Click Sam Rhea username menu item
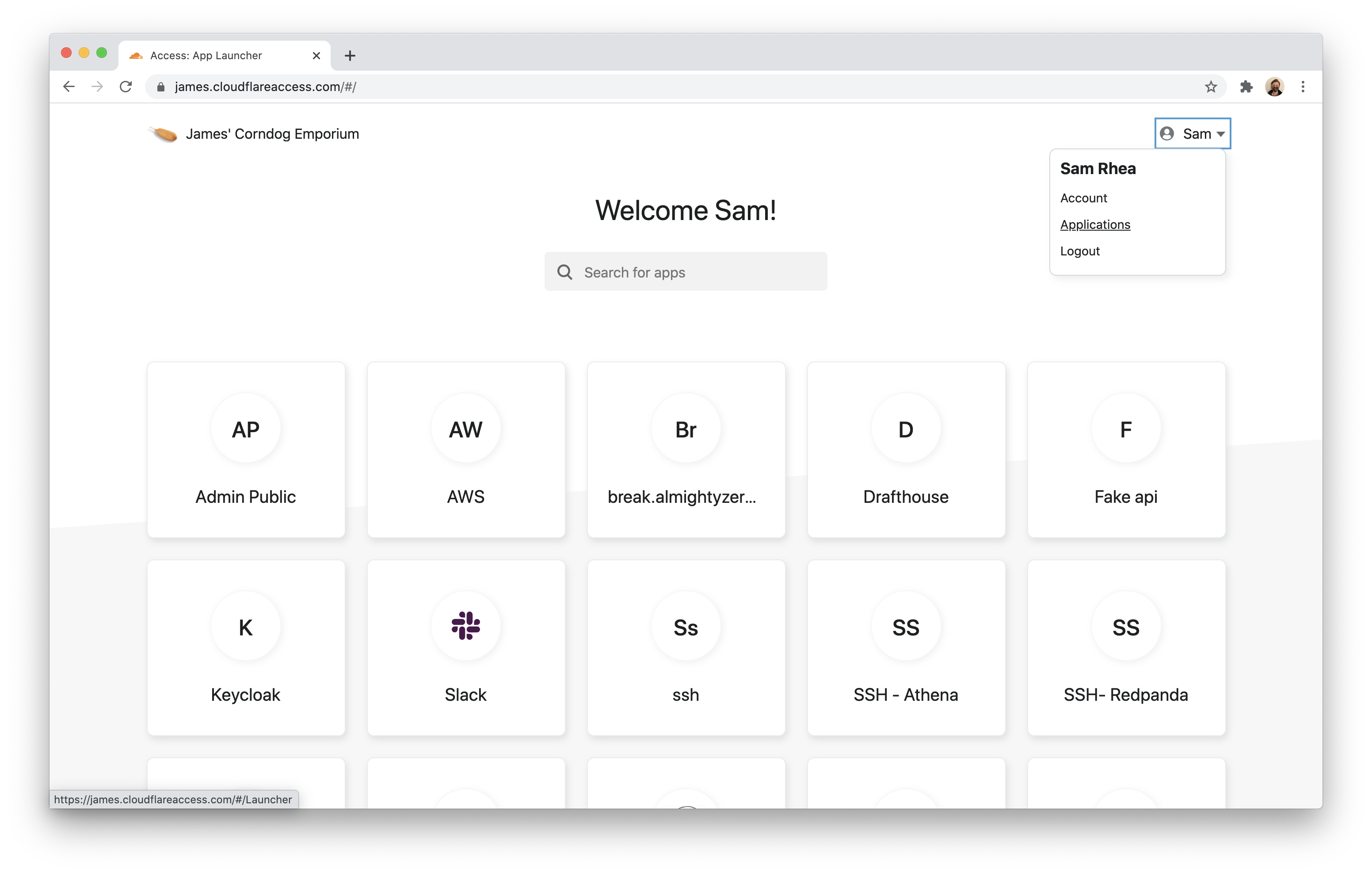 pos(1097,168)
